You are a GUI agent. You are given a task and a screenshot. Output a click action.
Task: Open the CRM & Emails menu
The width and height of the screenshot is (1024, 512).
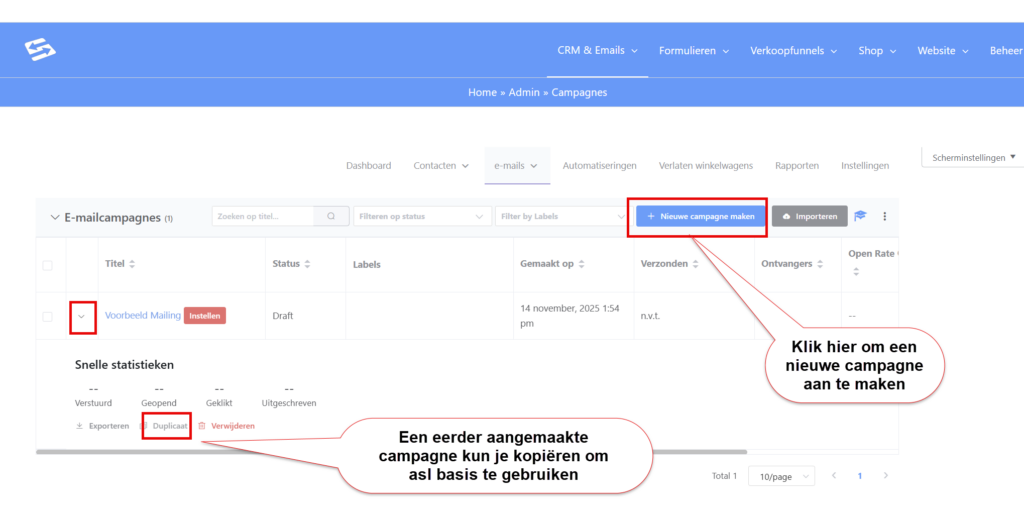click(598, 50)
